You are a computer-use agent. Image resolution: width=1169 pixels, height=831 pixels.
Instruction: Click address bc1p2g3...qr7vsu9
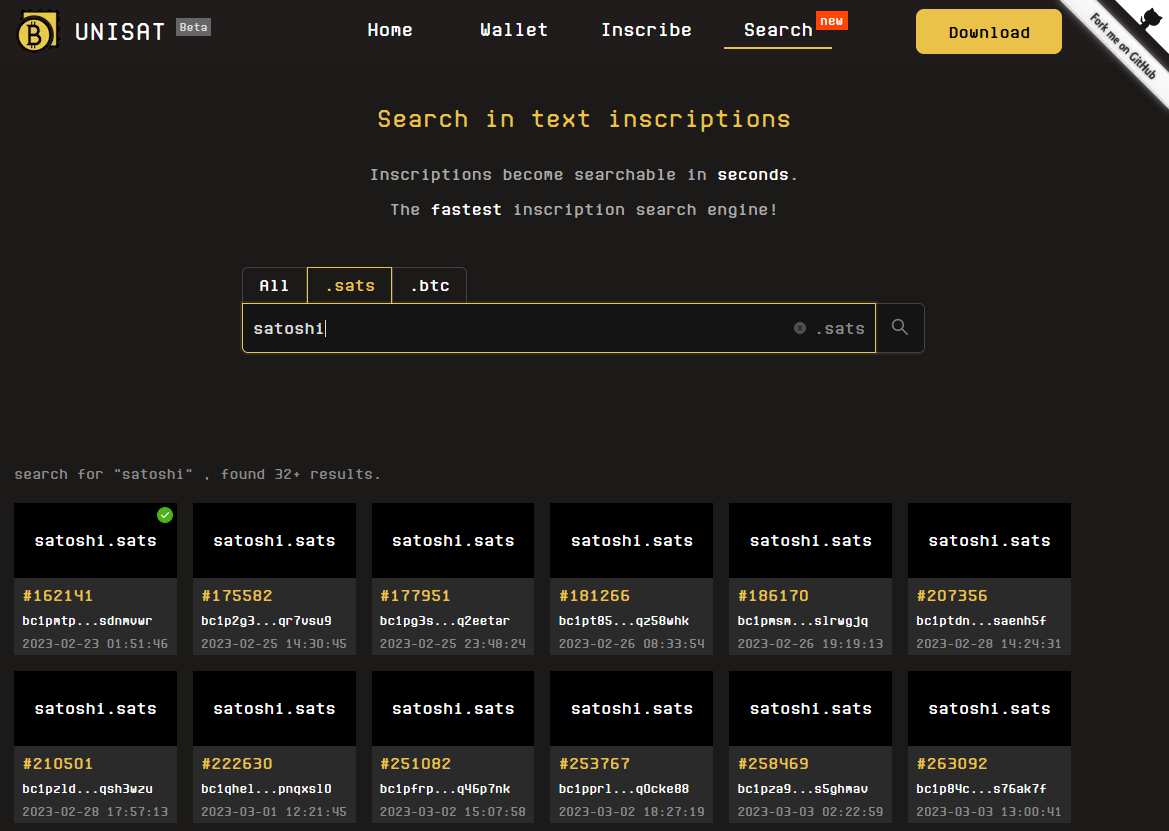coord(266,621)
